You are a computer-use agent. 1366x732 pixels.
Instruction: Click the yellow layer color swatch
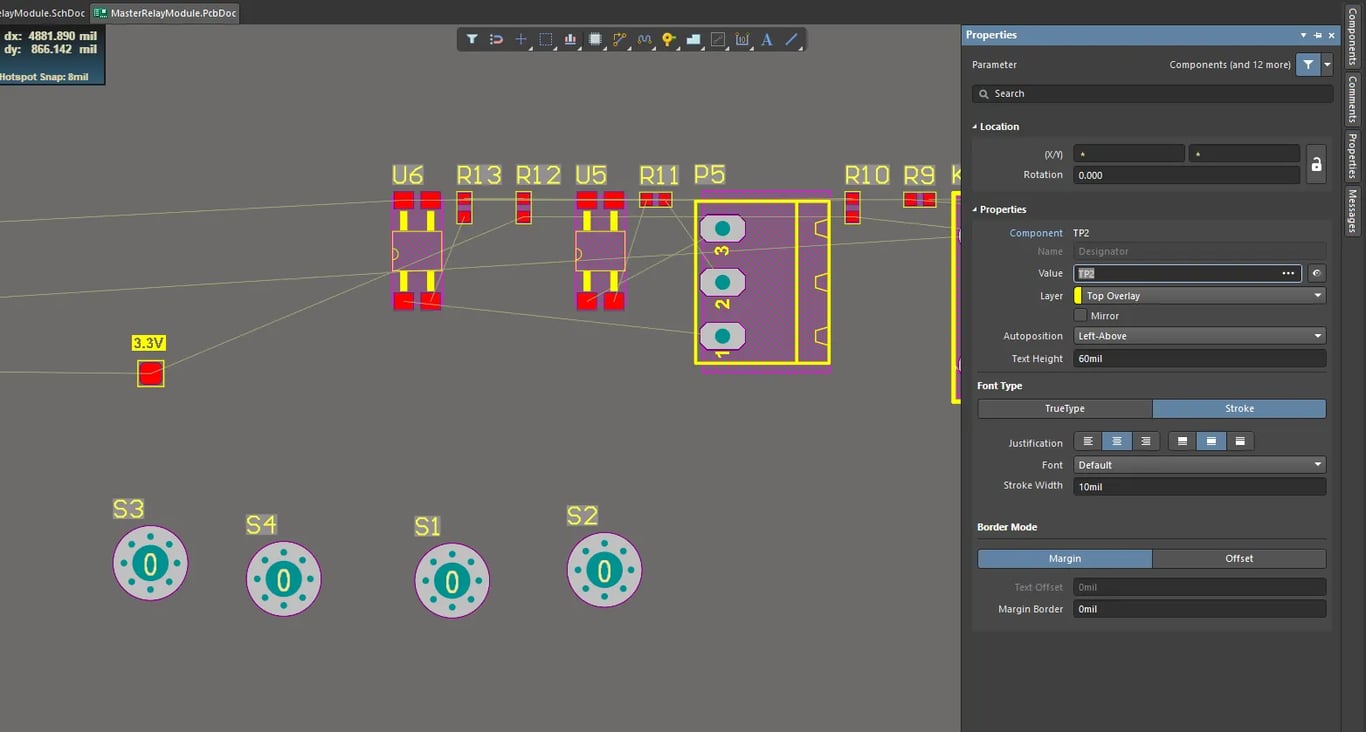(x=1078, y=296)
